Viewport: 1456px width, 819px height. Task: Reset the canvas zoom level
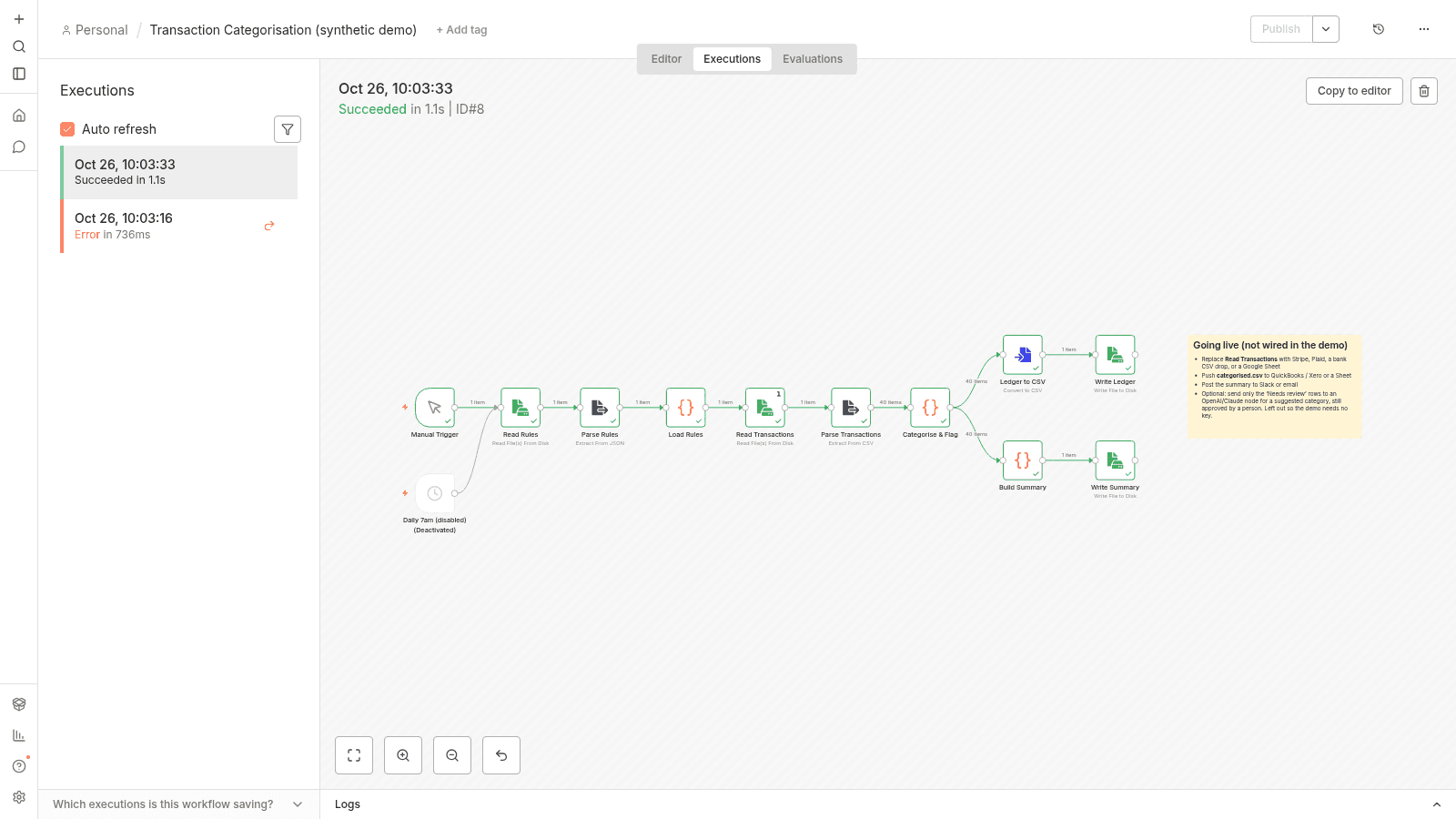pyautogui.click(x=501, y=755)
